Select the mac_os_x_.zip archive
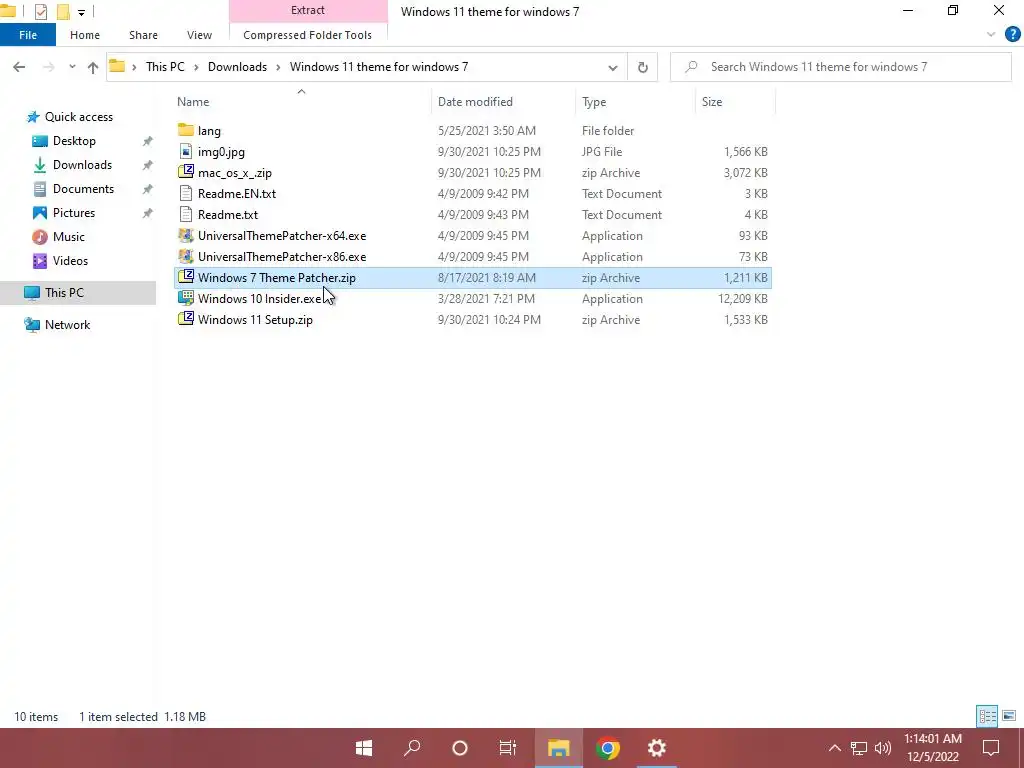 coord(234,173)
